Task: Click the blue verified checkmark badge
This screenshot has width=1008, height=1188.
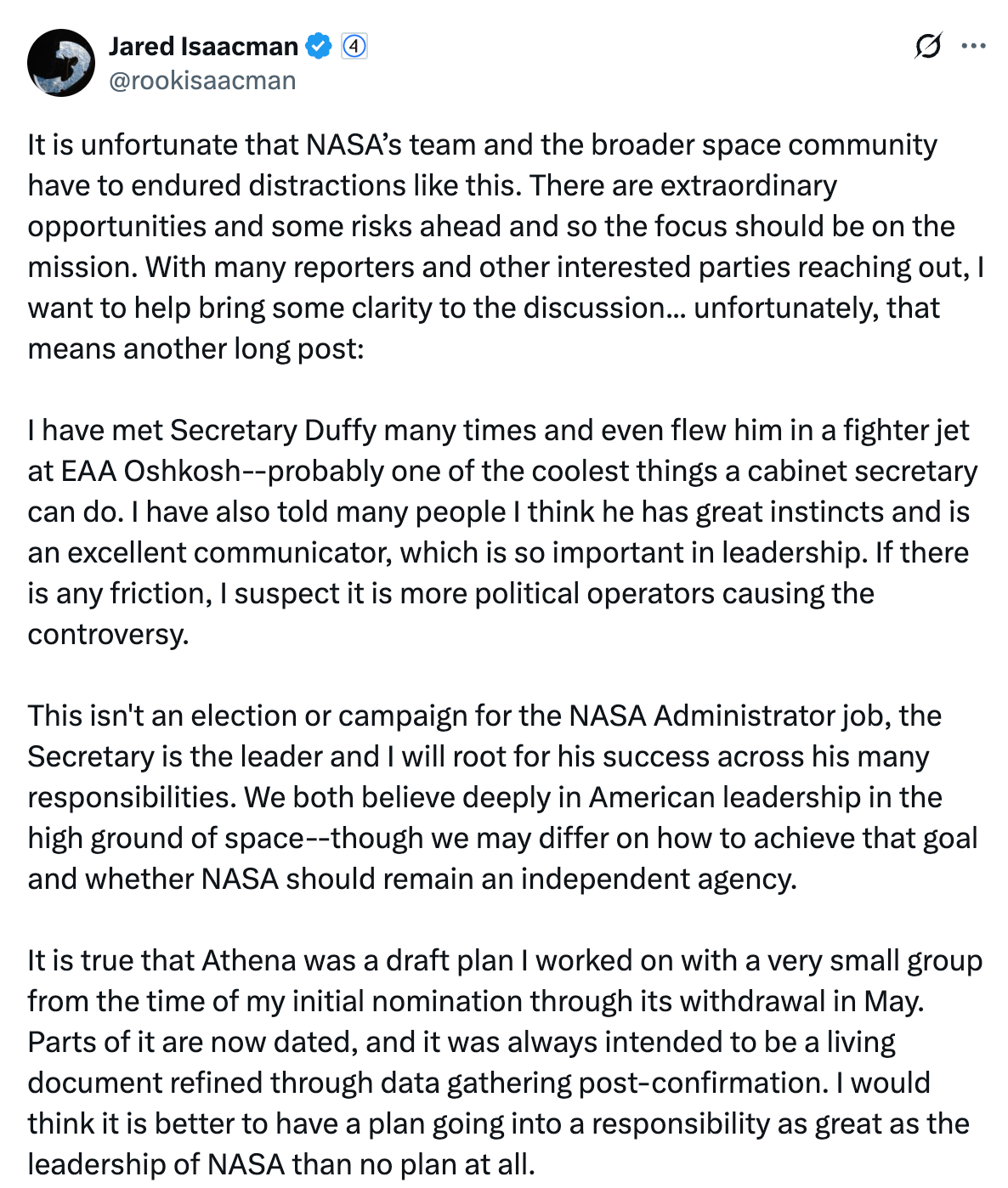Action: coord(319,46)
